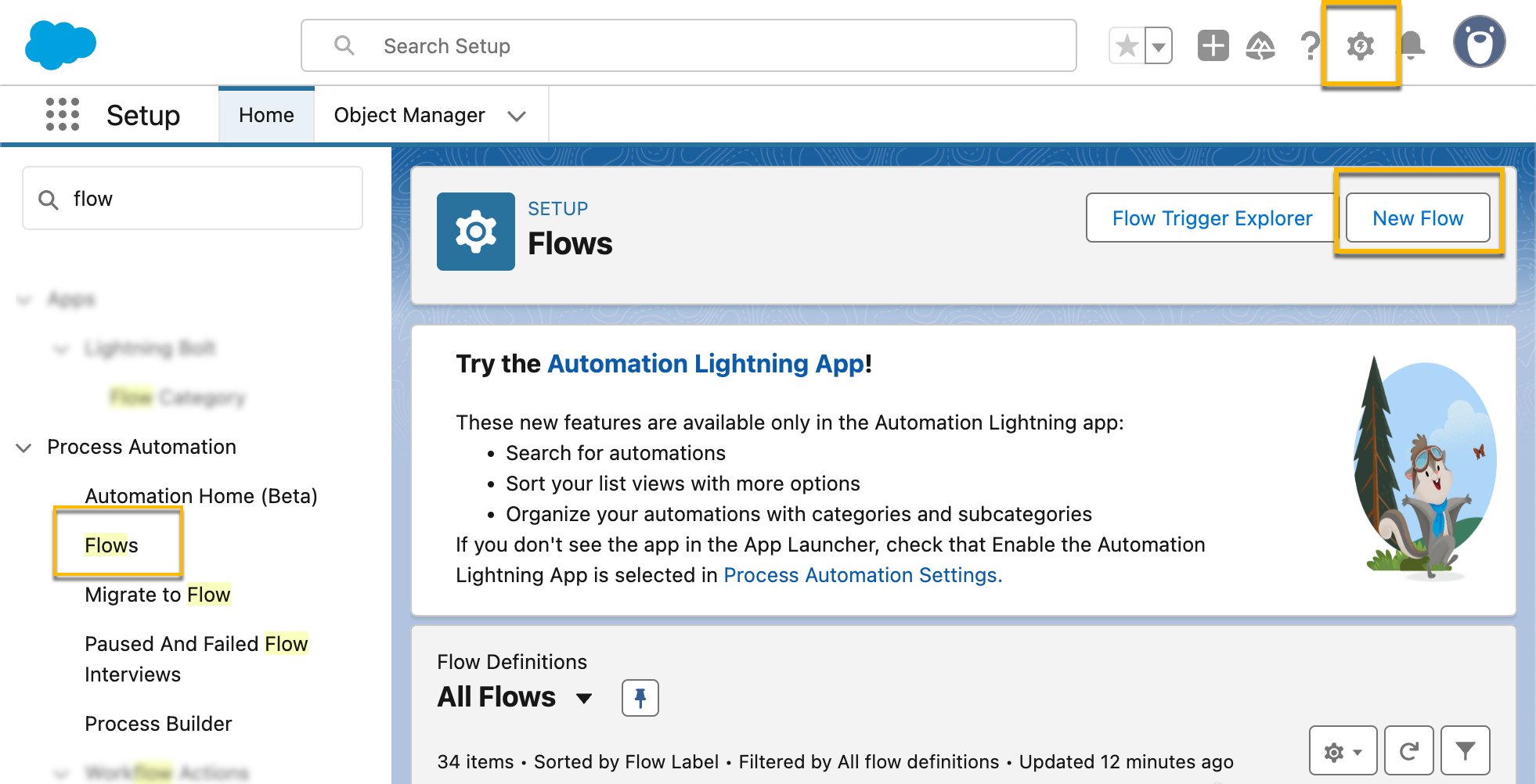1536x784 pixels.
Task: Click the magnifier icon in Quick Find
Action: [x=49, y=200]
